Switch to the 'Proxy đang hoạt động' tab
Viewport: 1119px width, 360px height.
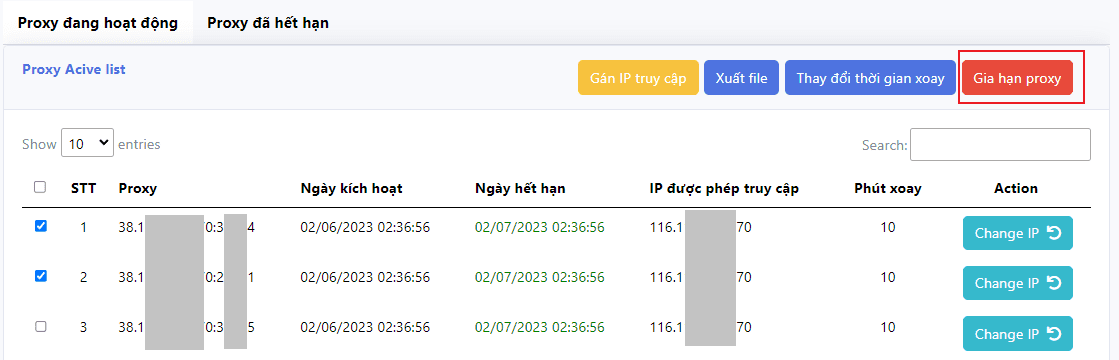click(98, 22)
